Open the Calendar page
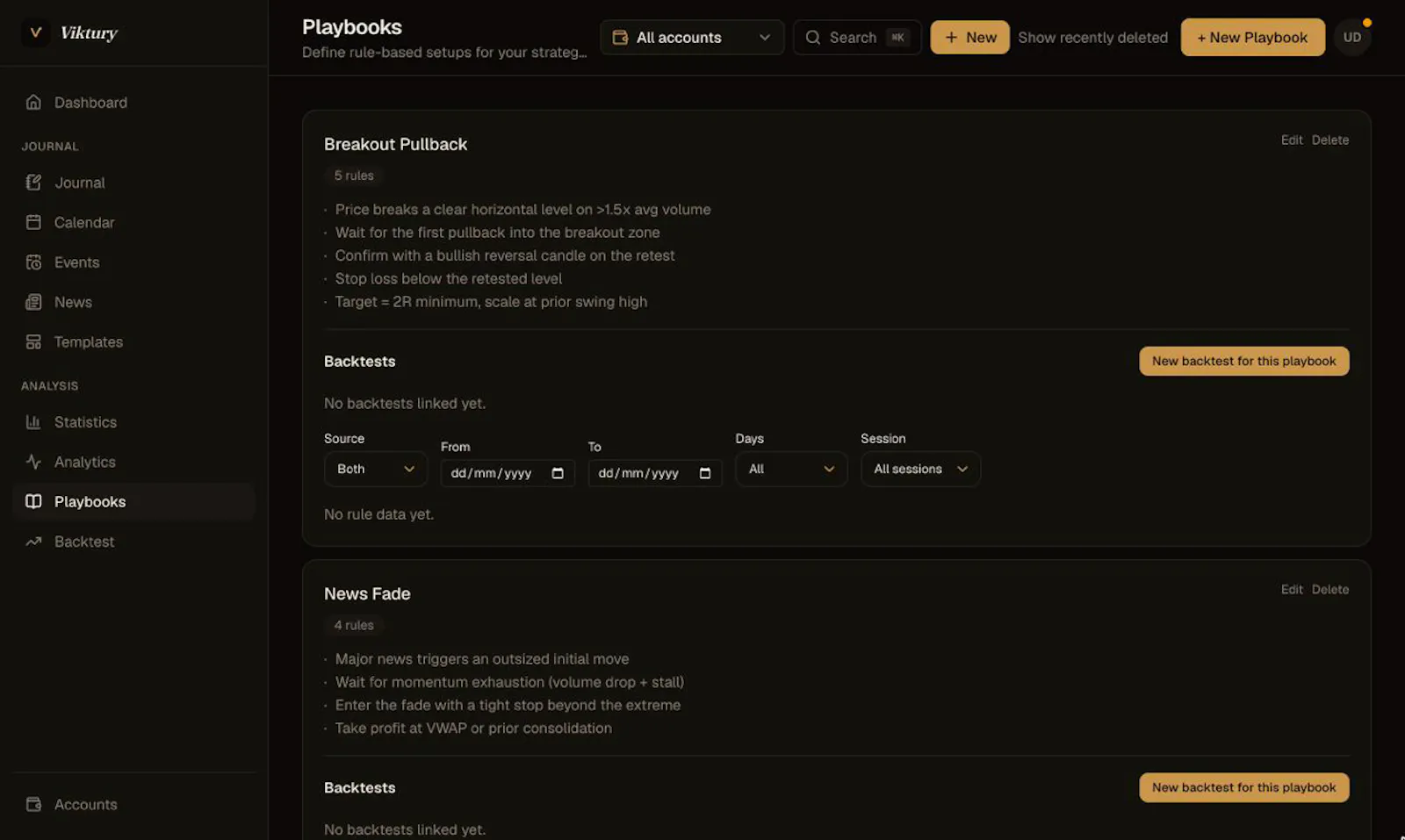The image size is (1405, 840). coord(133,223)
